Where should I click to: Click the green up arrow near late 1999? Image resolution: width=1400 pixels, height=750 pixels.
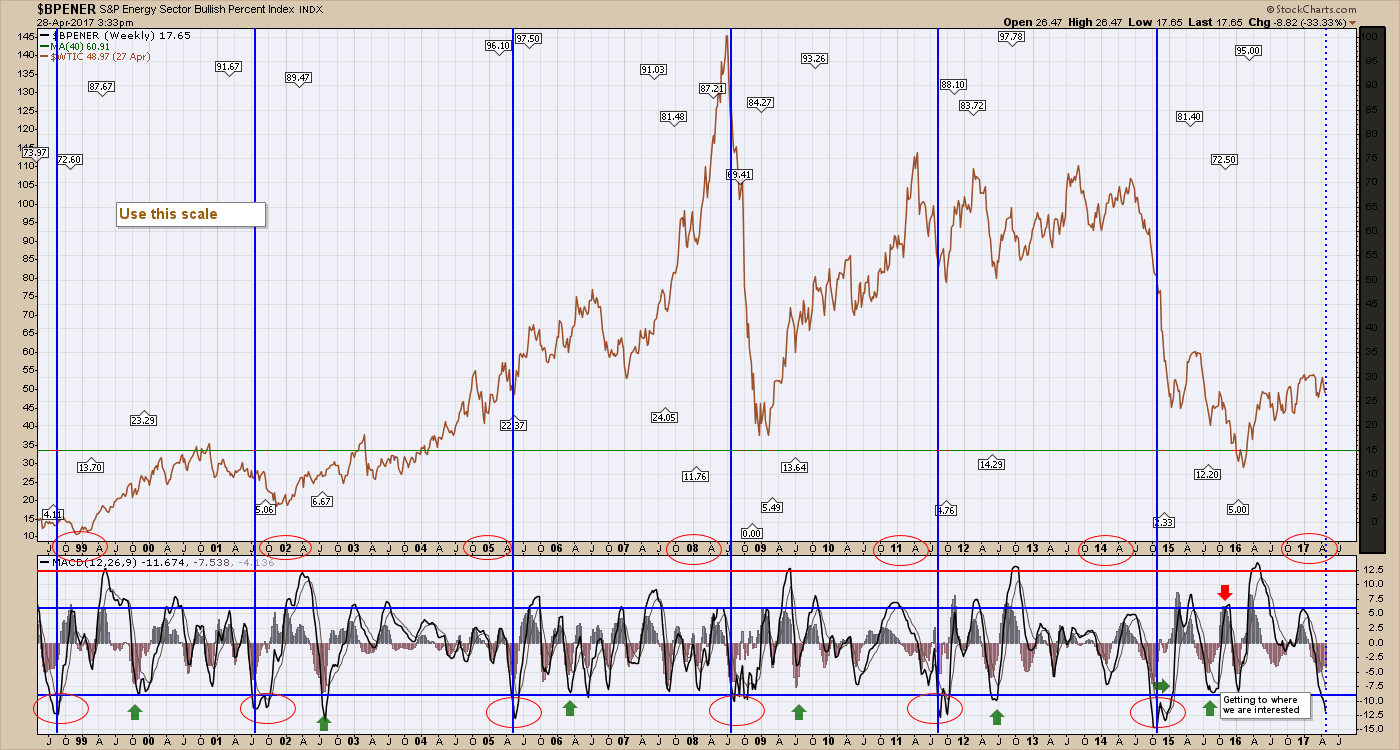(x=135, y=711)
